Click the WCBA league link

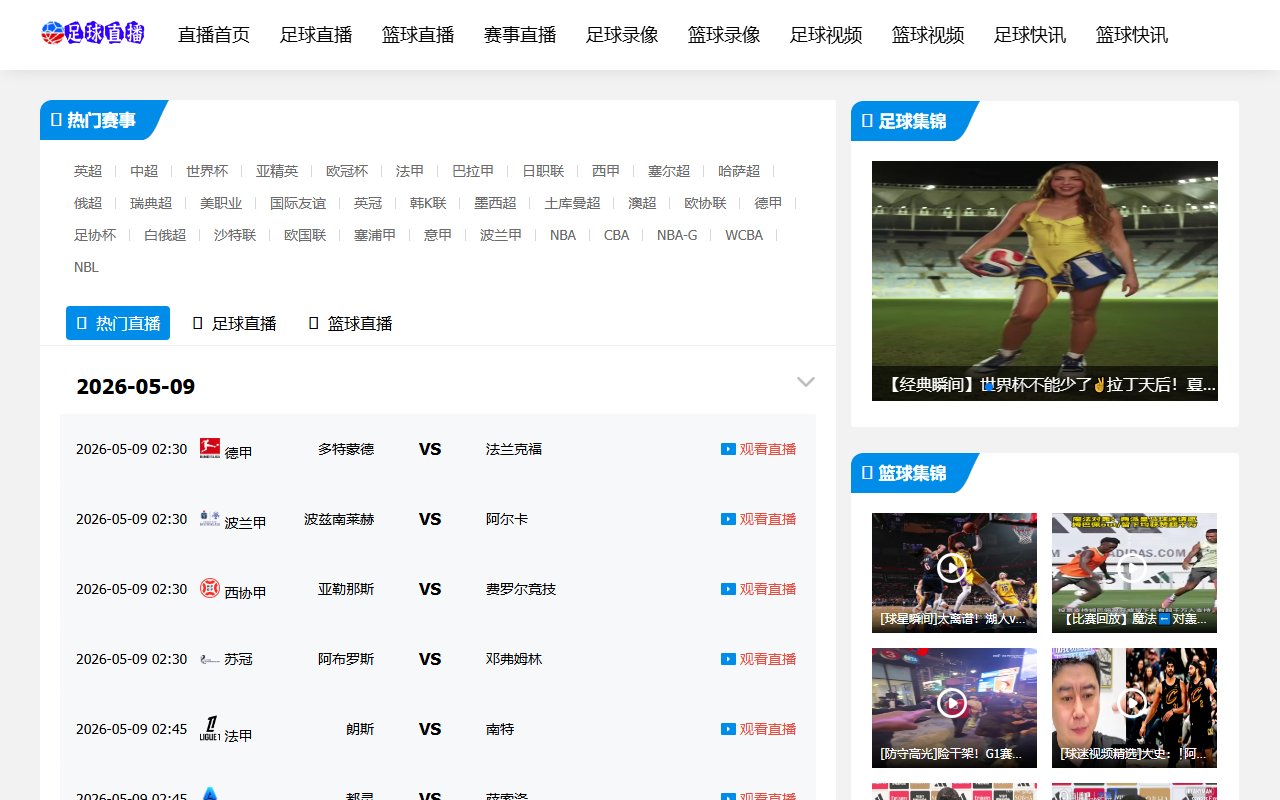(744, 235)
